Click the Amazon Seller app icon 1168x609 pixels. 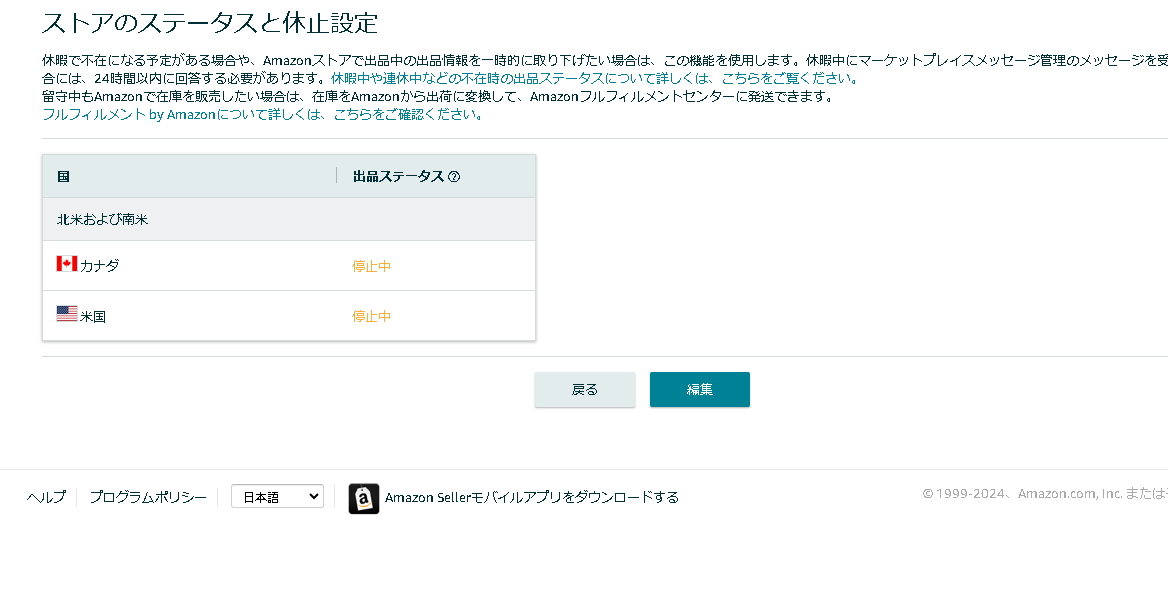(x=364, y=498)
